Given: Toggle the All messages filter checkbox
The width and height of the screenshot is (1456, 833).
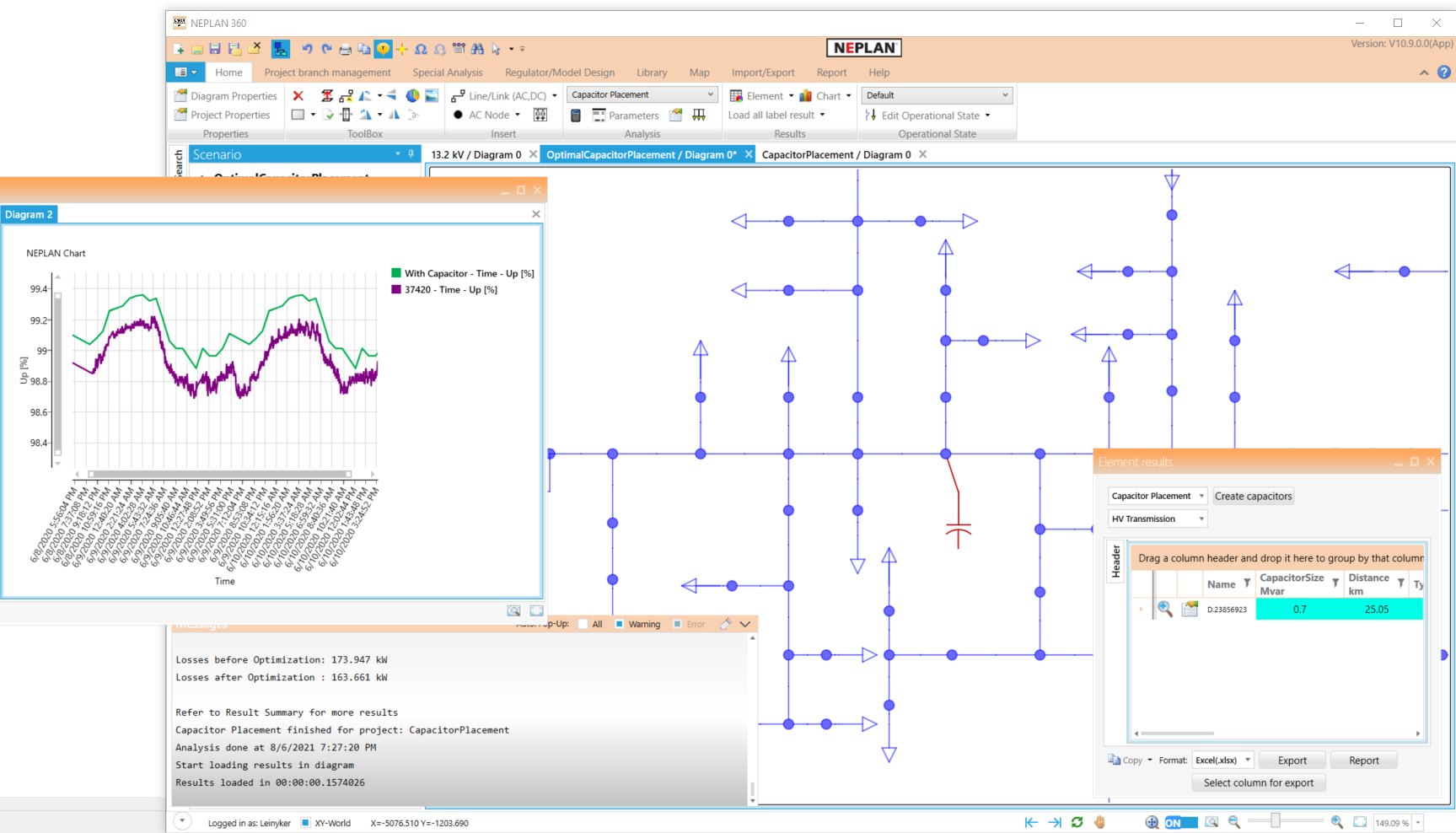Looking at the screenshot, I should point(583,624).
